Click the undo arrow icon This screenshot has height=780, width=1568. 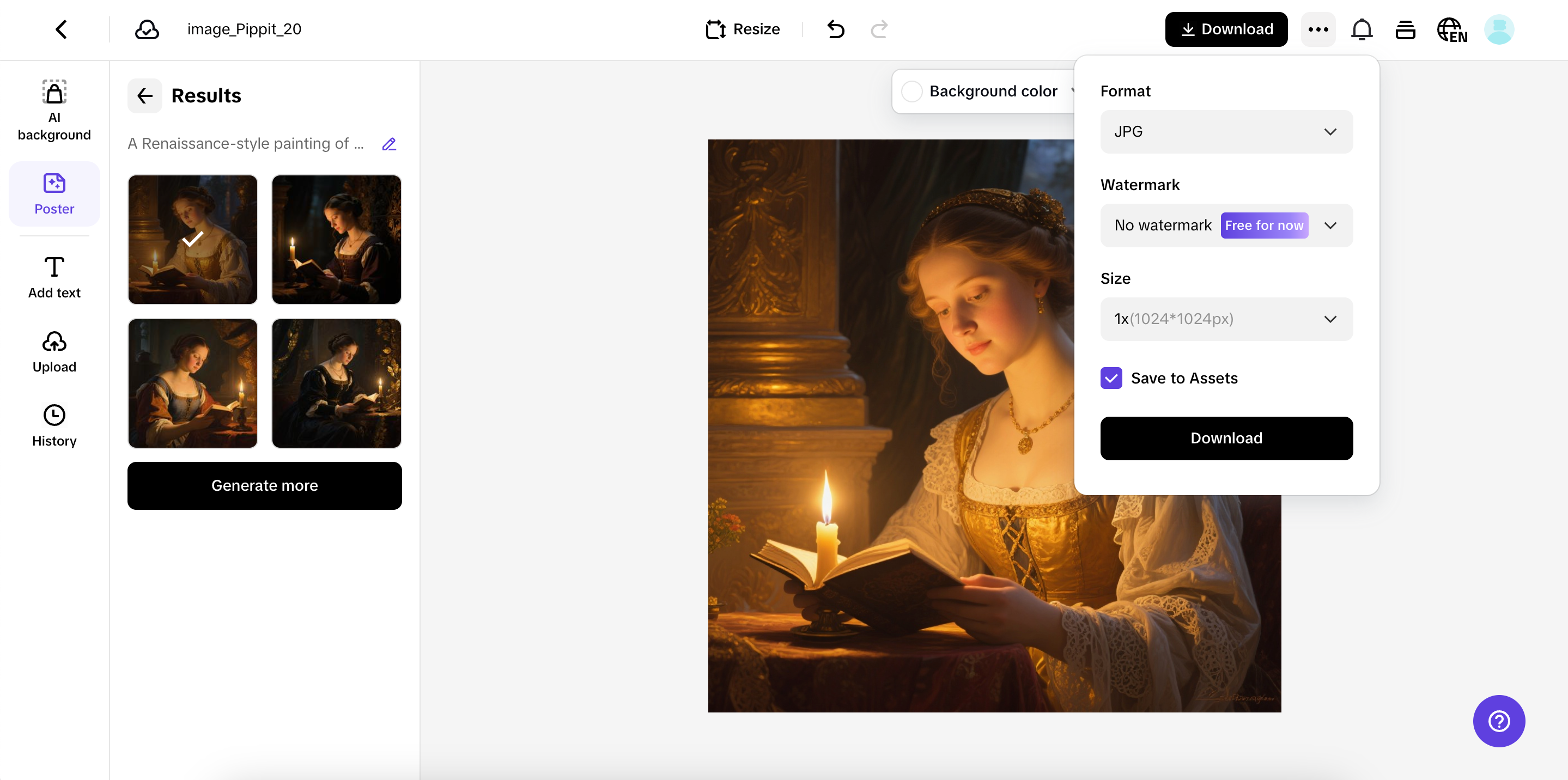point(836,29)
